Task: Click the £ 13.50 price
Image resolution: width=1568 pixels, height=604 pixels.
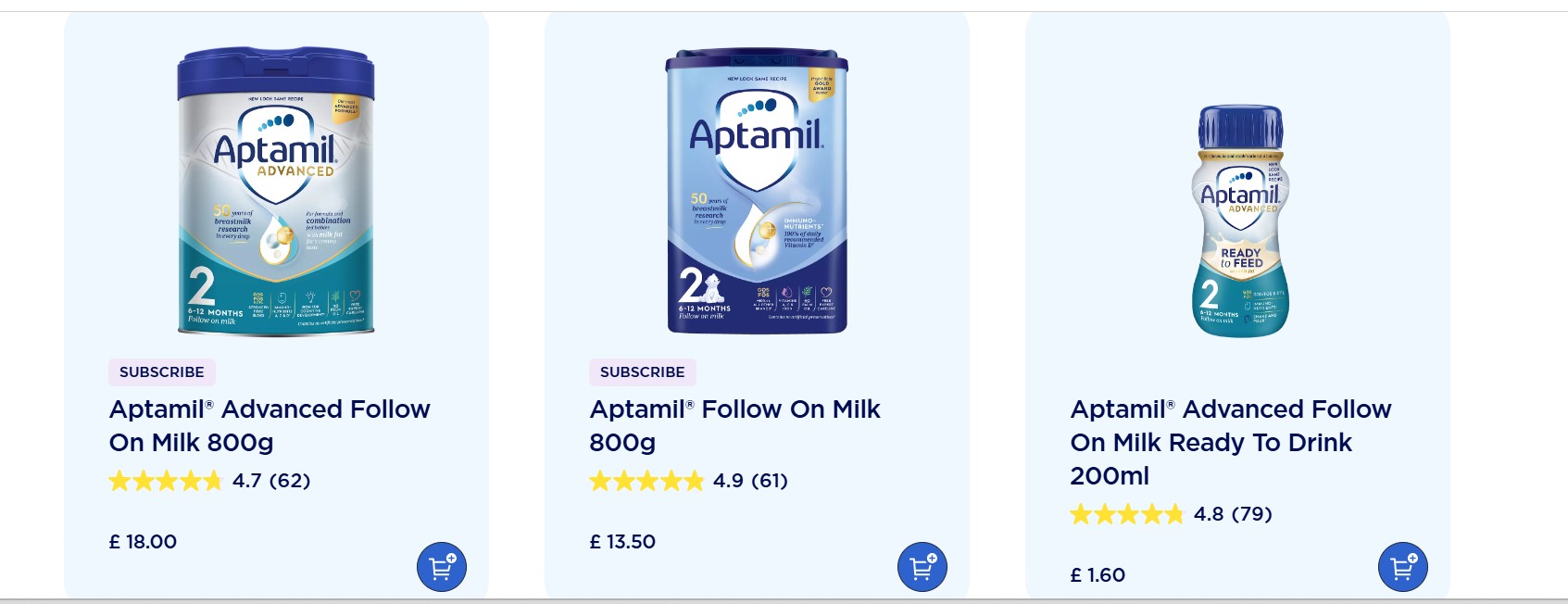Action: click(623, 542)
